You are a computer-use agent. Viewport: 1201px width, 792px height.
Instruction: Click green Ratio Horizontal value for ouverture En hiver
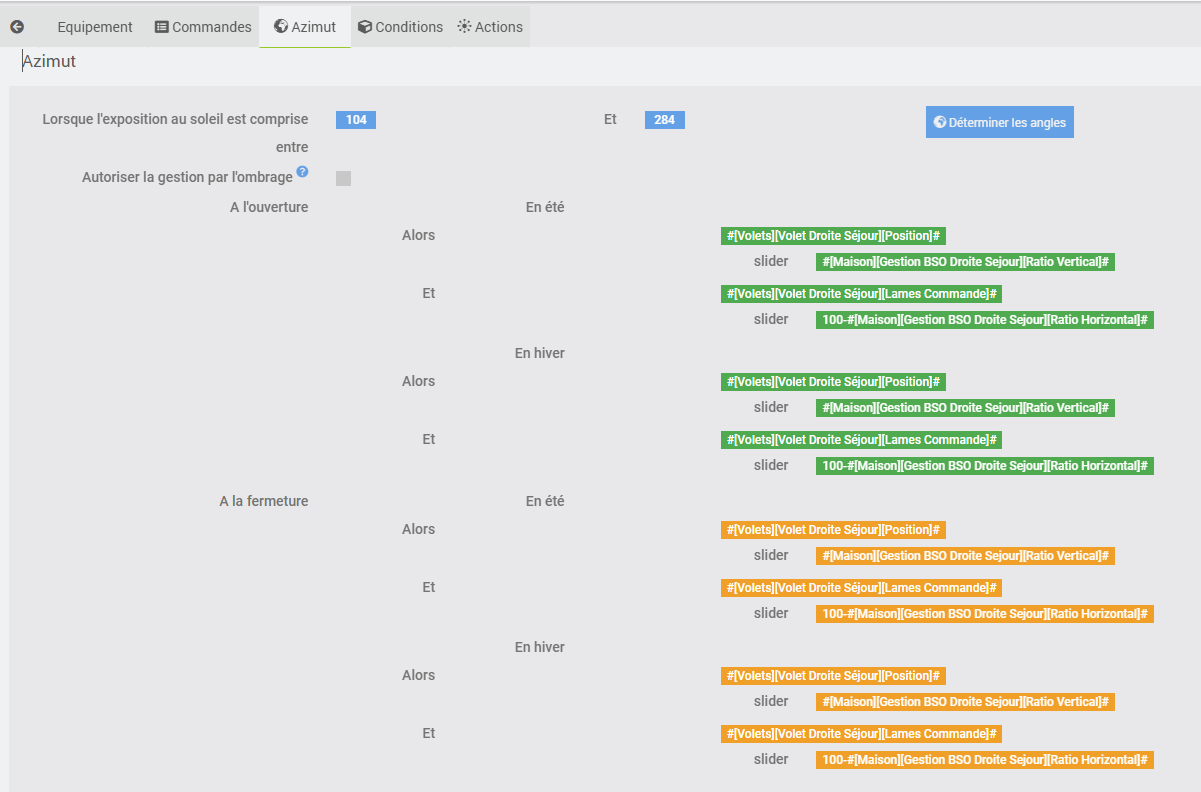coord(985,466)
